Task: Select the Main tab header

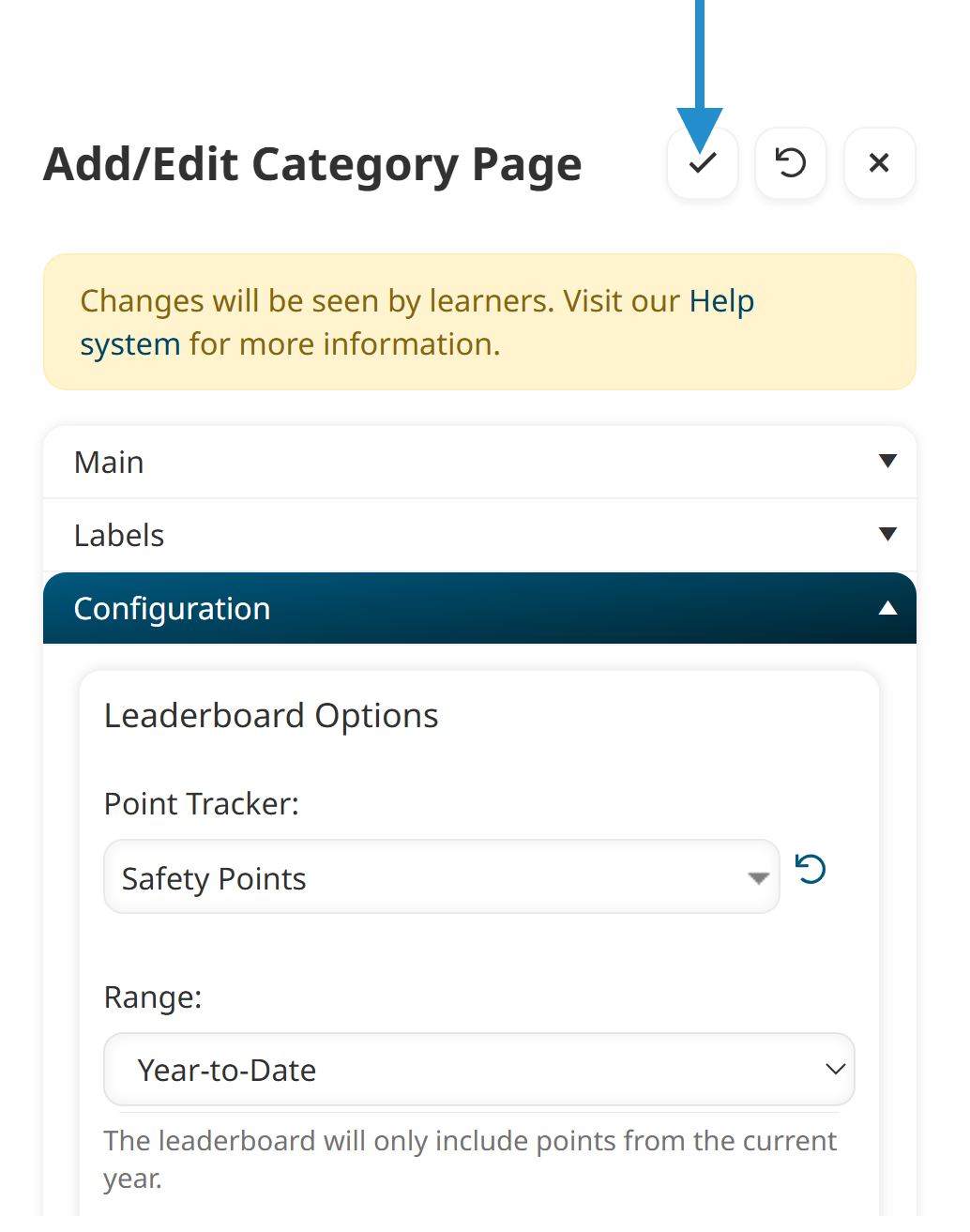Action: [x=109, y=461]
